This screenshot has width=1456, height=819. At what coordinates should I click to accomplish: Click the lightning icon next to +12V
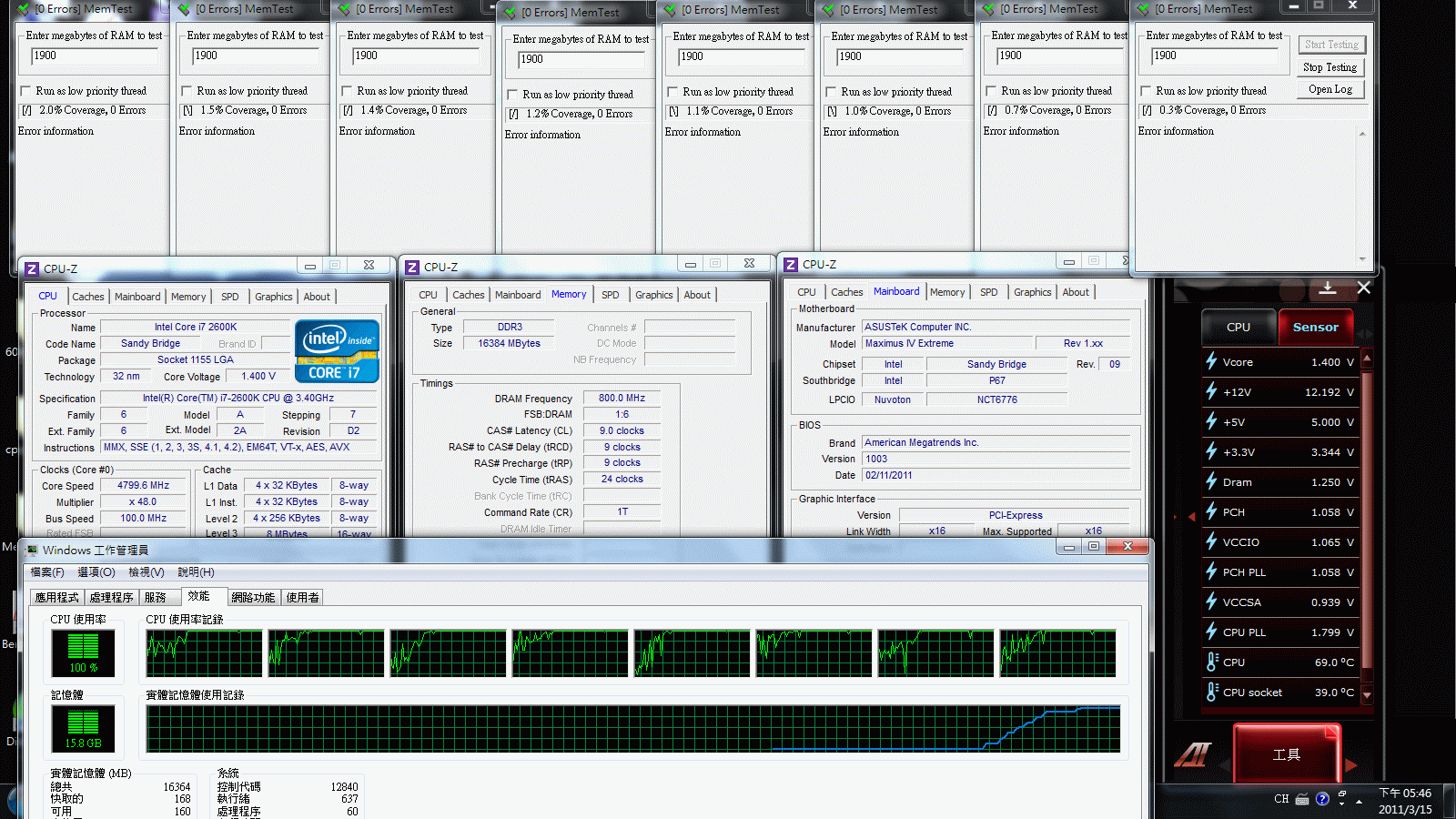(1211, 391)
